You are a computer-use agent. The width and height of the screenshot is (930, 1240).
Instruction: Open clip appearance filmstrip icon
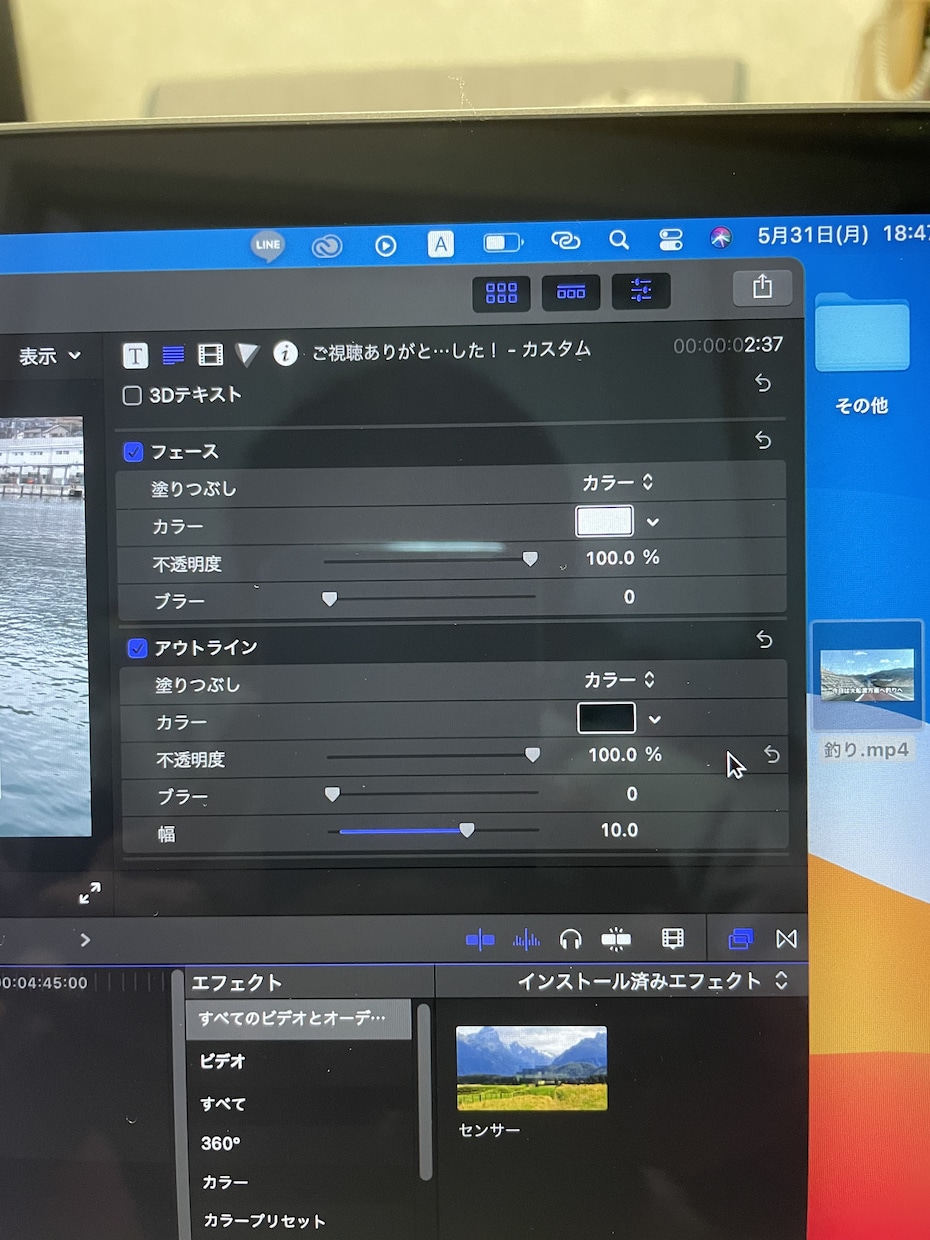pos(673,938)
